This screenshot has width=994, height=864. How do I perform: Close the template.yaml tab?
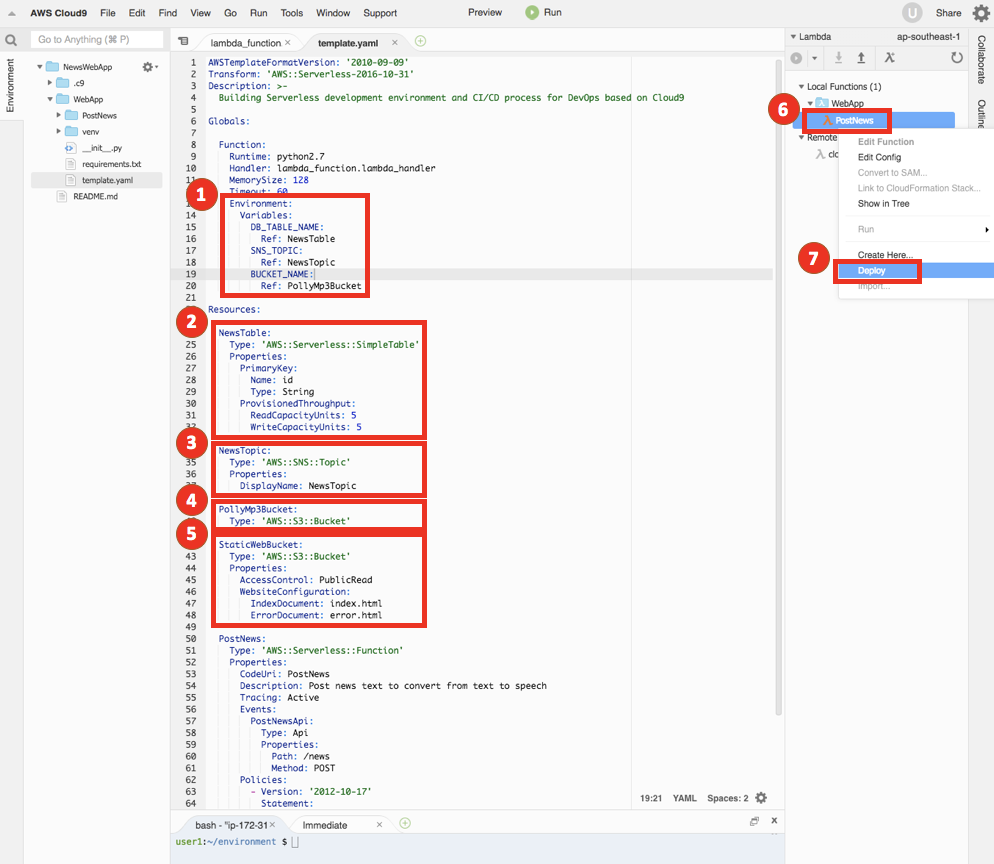coord(394,42)
